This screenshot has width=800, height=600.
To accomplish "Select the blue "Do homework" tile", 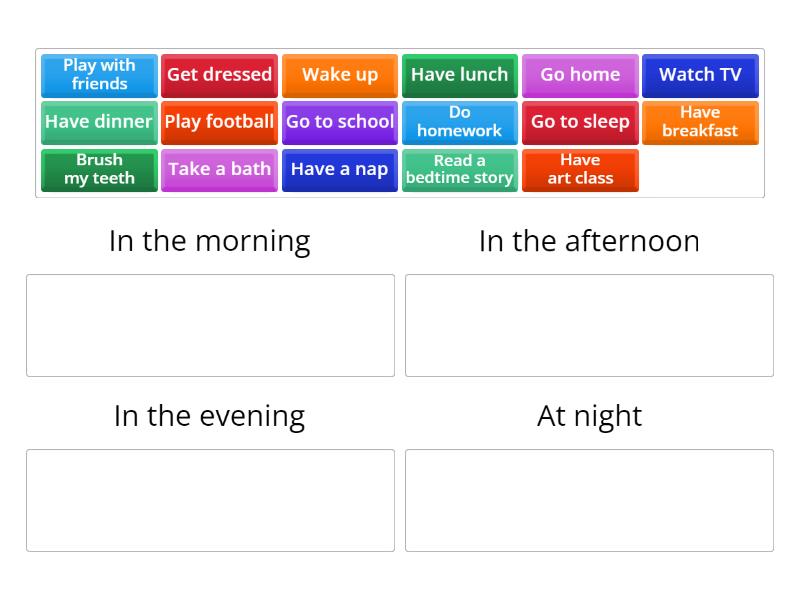I will pos(460,122).
